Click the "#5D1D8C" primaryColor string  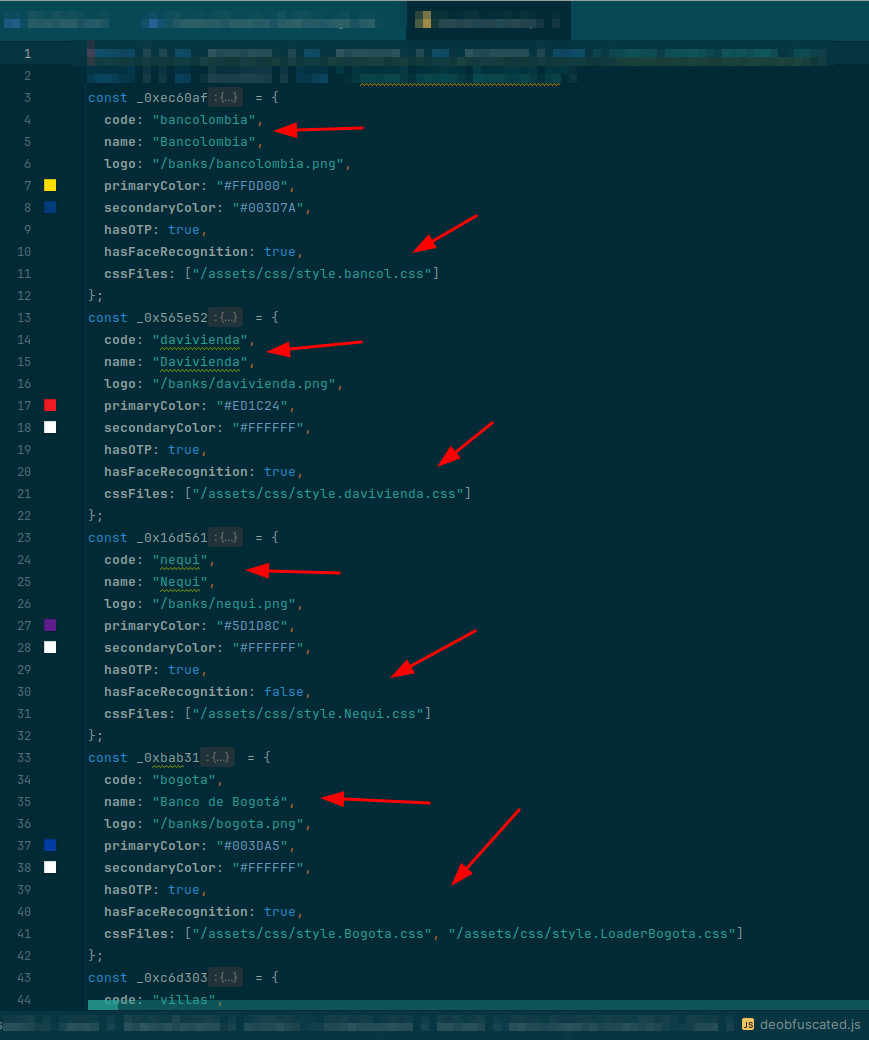252,626
